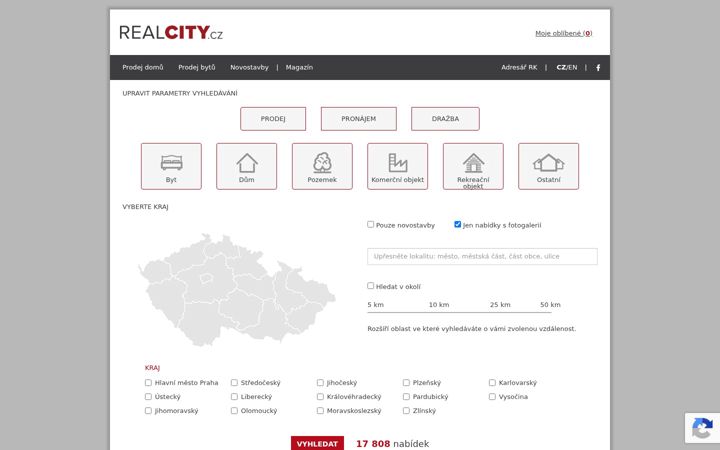Set distance slider to 50 km
The height and width of the screenshot is (450, 720).
(550, 305)
